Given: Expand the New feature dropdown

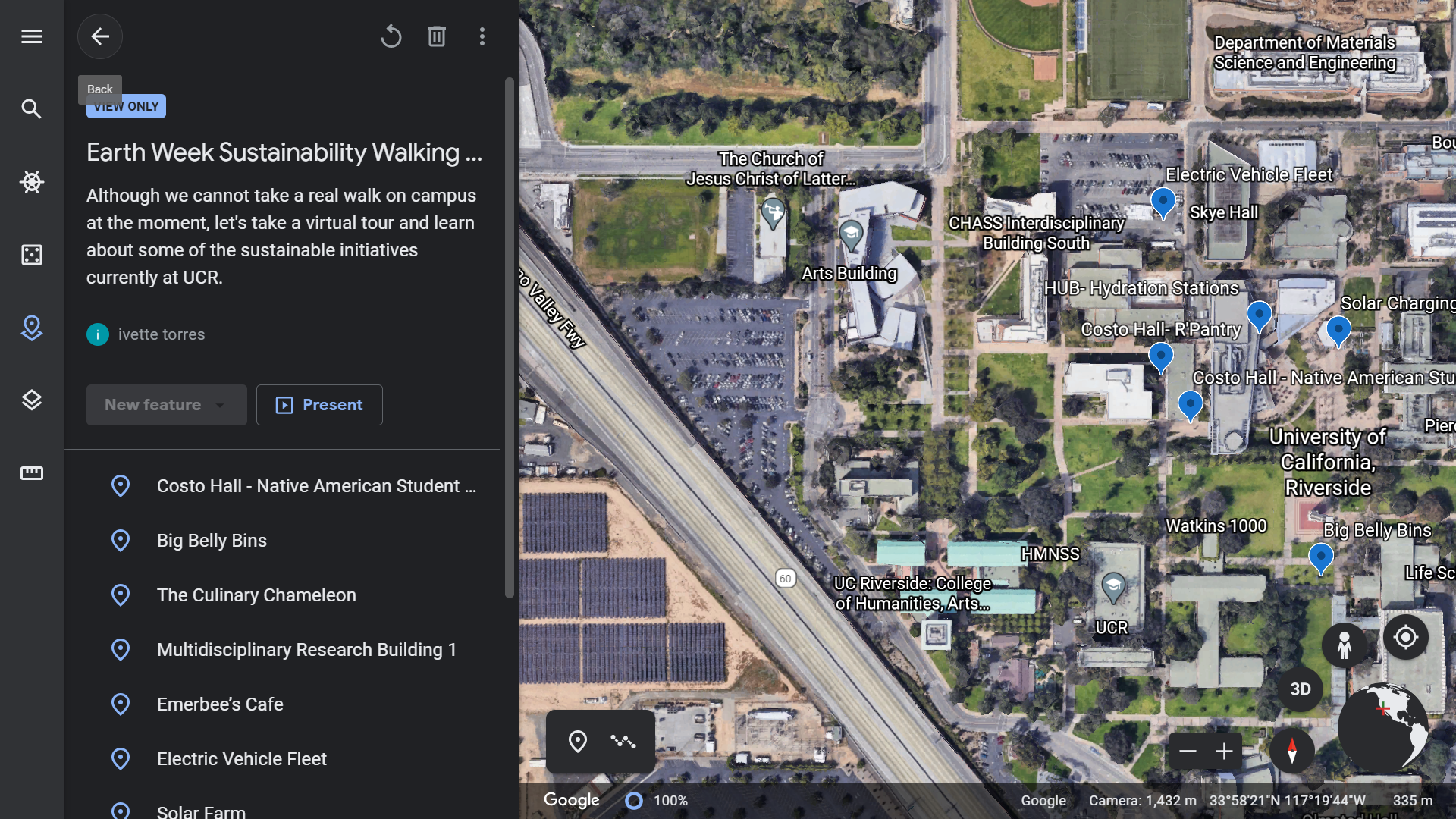Looking at the screenshot, I should coord(166,405).
